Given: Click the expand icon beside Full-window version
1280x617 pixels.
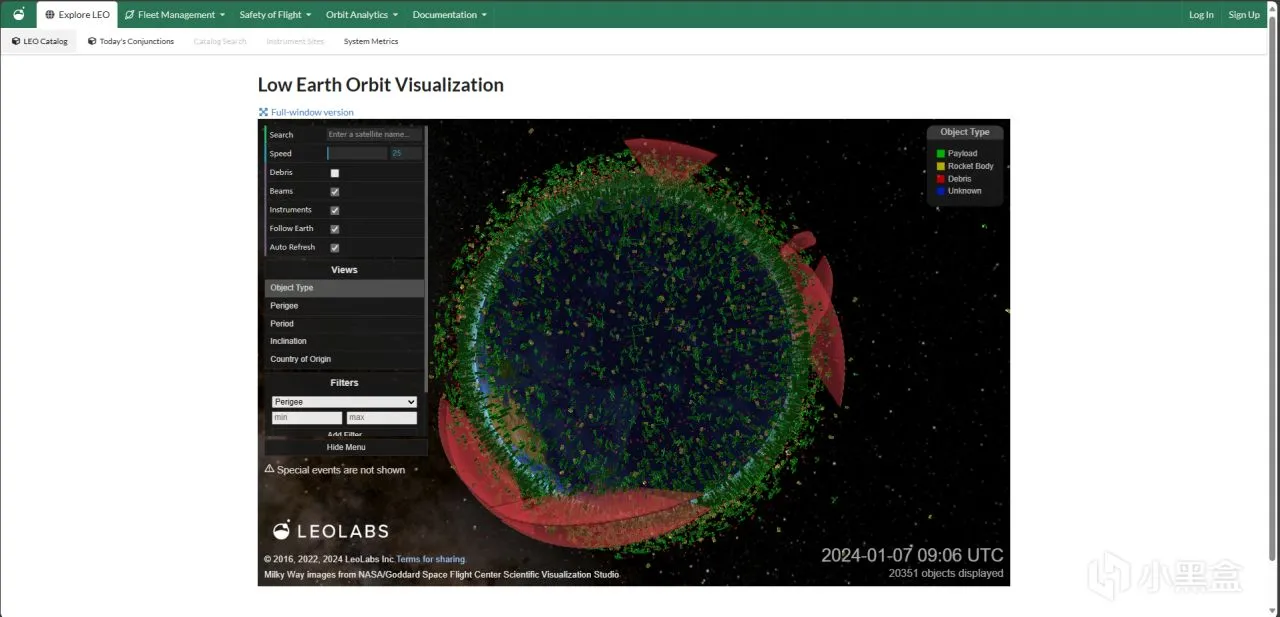Looking at the screenshot, I should coord(263,112).
